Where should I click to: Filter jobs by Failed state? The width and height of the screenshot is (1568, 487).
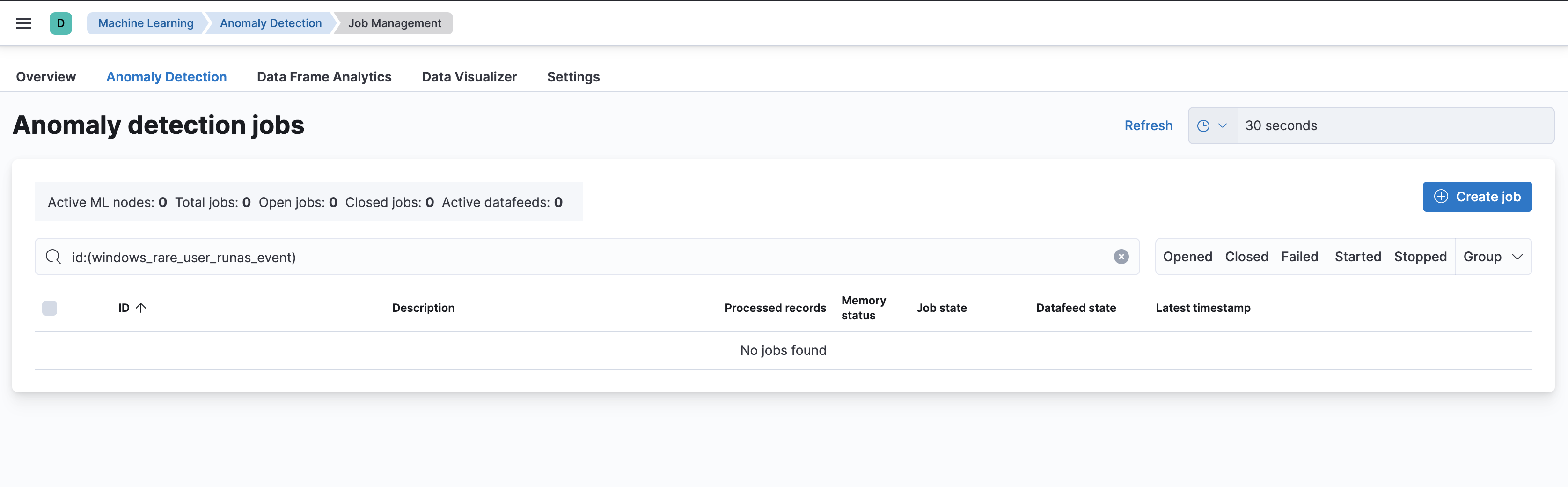click(x=1299, y=257)
